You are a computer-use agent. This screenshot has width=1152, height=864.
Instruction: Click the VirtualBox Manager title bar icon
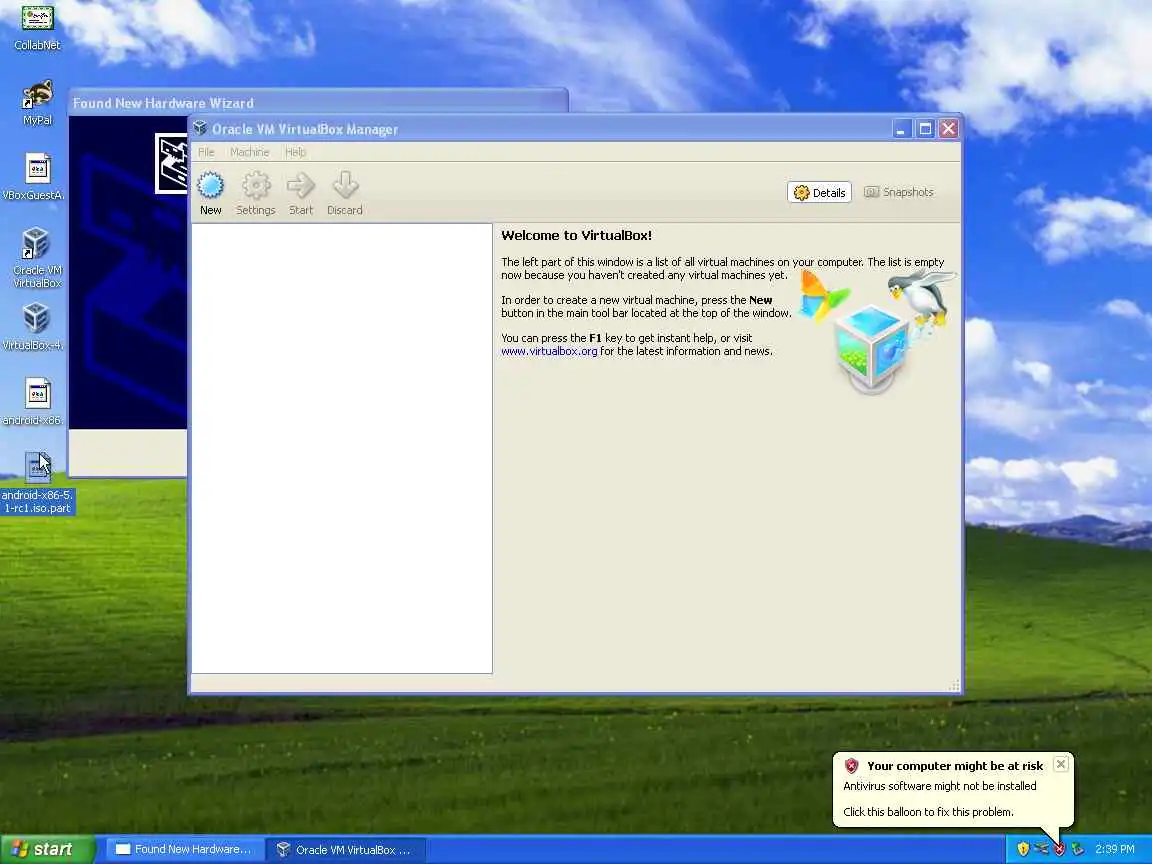pos(200,129)
